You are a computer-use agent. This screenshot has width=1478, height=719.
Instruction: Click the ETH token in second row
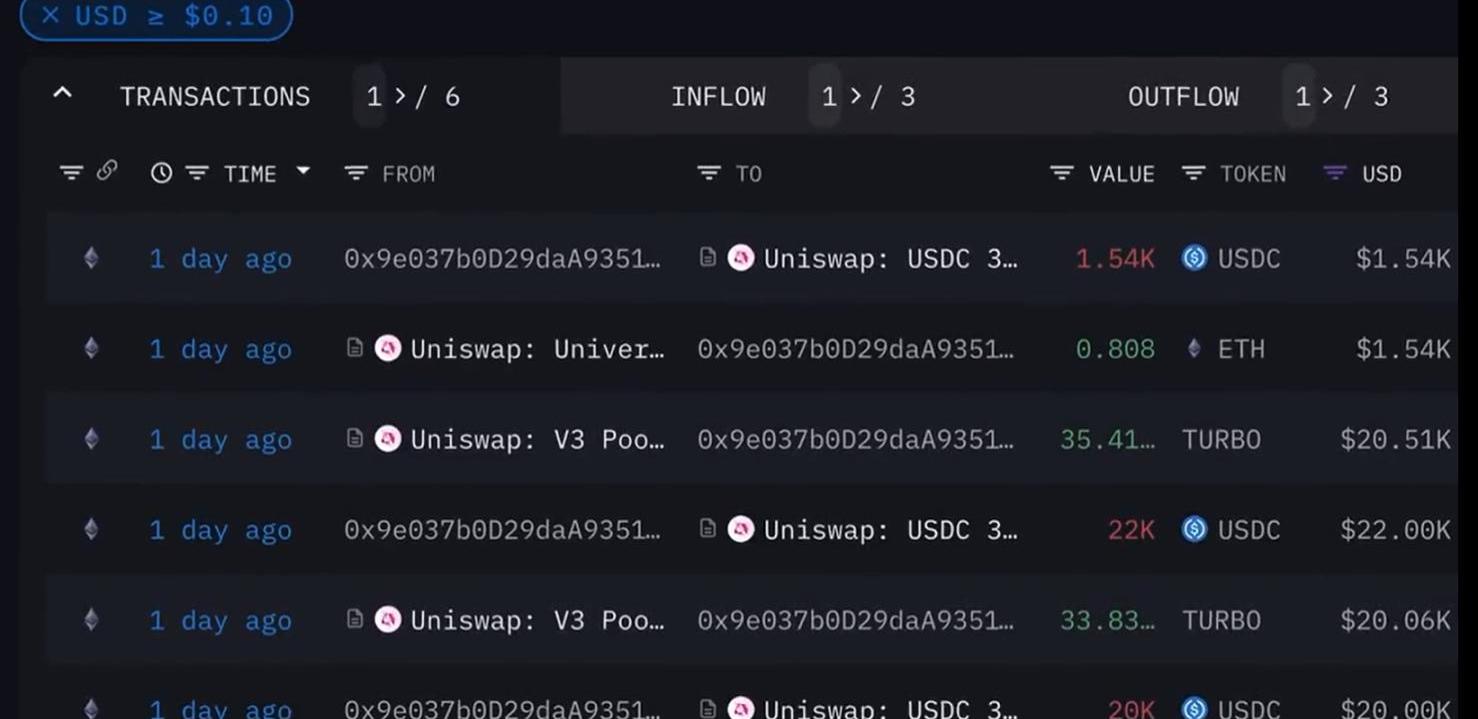coord(1240,349)
